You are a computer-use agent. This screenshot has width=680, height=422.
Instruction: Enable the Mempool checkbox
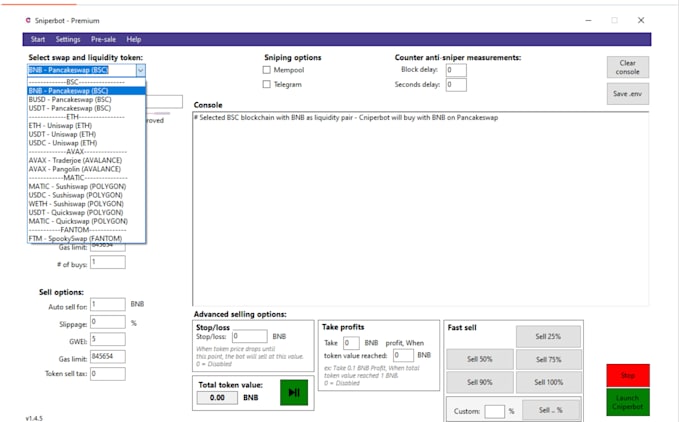point(267,70)
